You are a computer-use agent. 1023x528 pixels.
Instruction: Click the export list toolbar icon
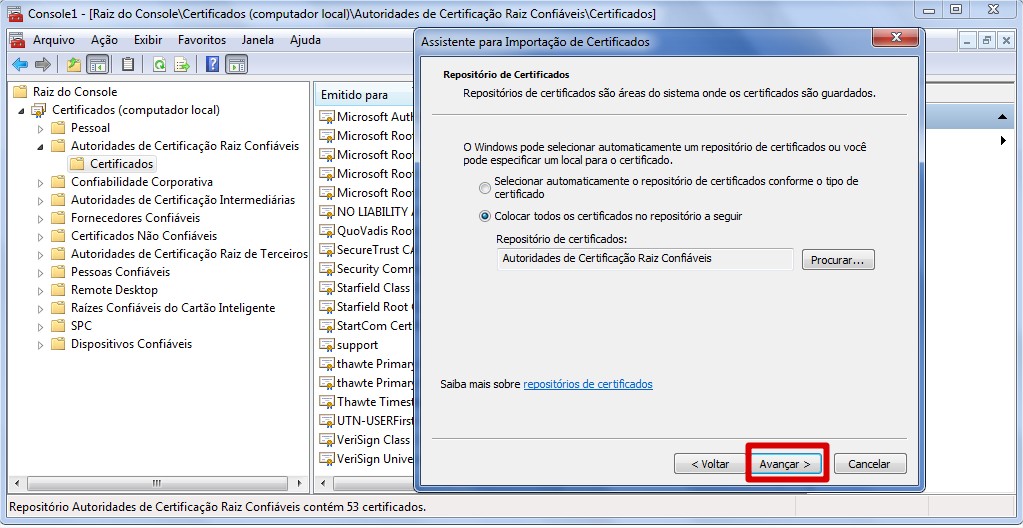(x=182, y=64)
